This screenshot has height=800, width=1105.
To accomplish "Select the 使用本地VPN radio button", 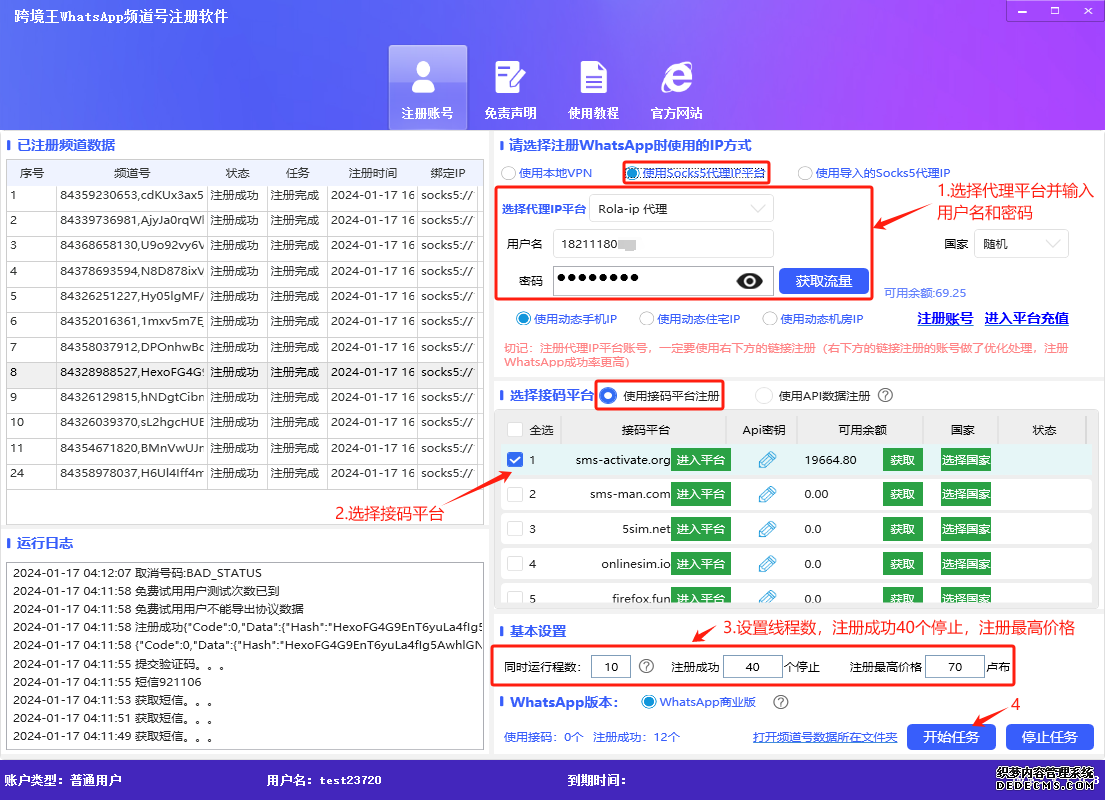I will 510,172.
